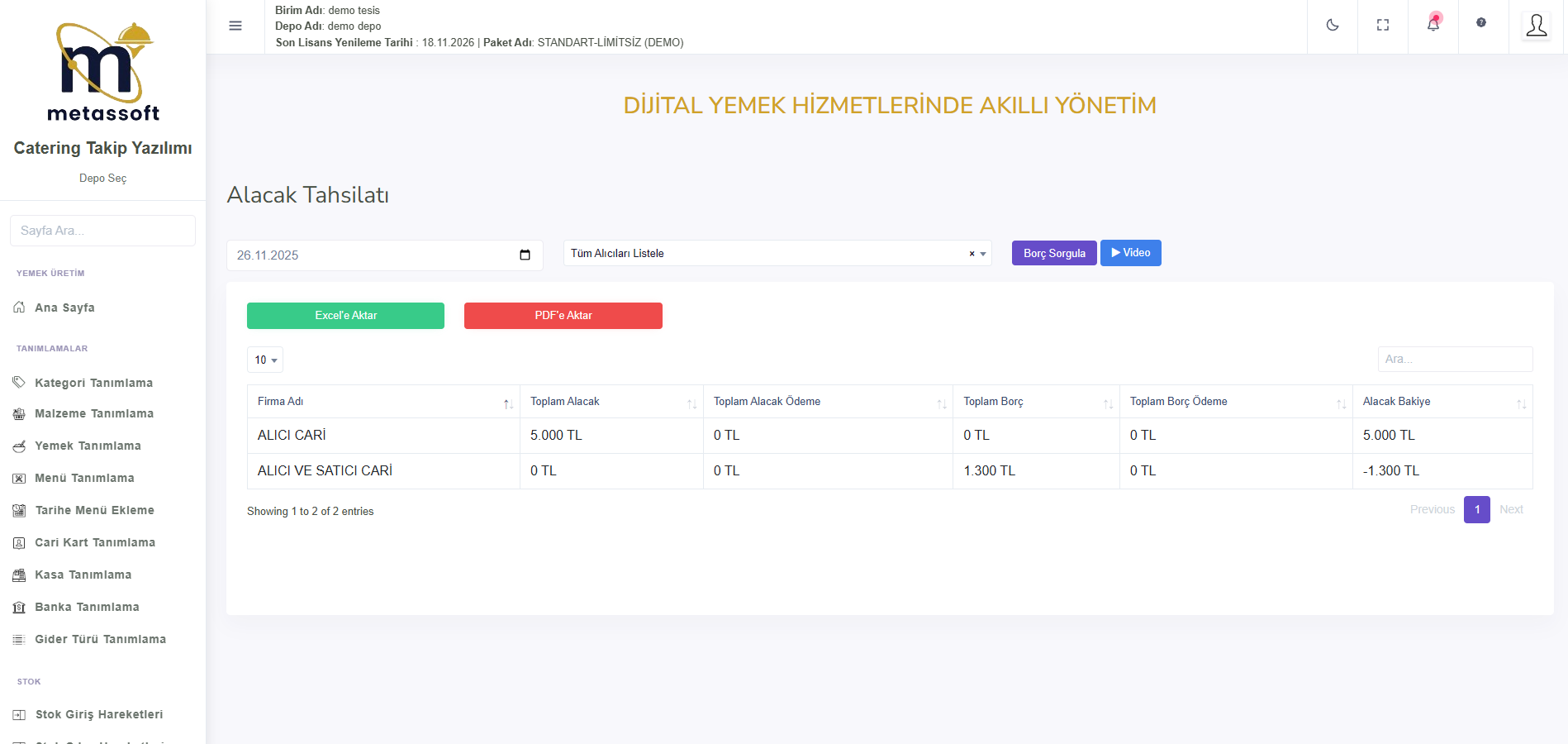Image resolution: width=1568 pixels, height=744 pixels.
Task: Toggle fullscreen mode icon
Action: click(x=1382, y=26)
